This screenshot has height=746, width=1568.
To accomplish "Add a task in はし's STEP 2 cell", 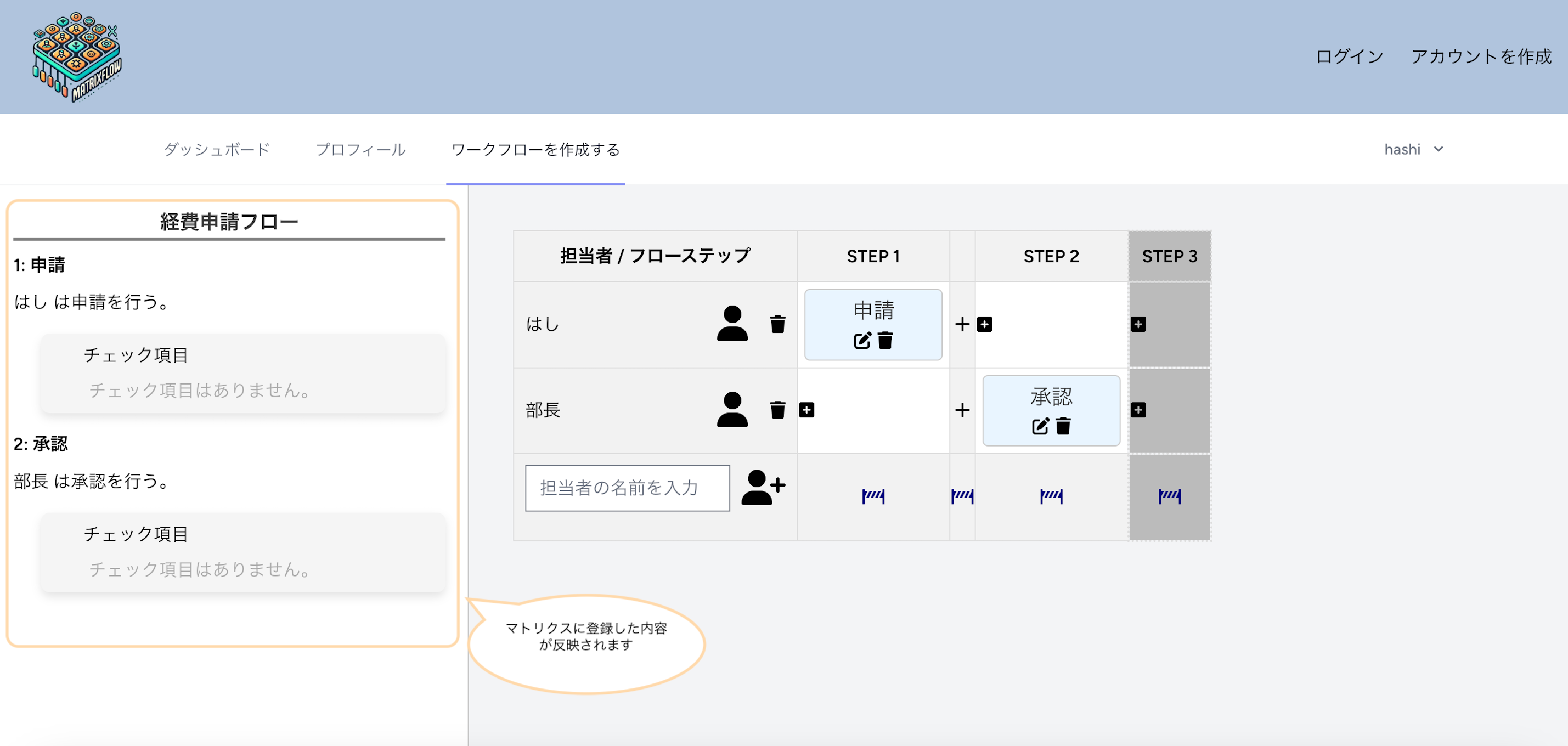I will pyautogui.click(x=985, y=324).
